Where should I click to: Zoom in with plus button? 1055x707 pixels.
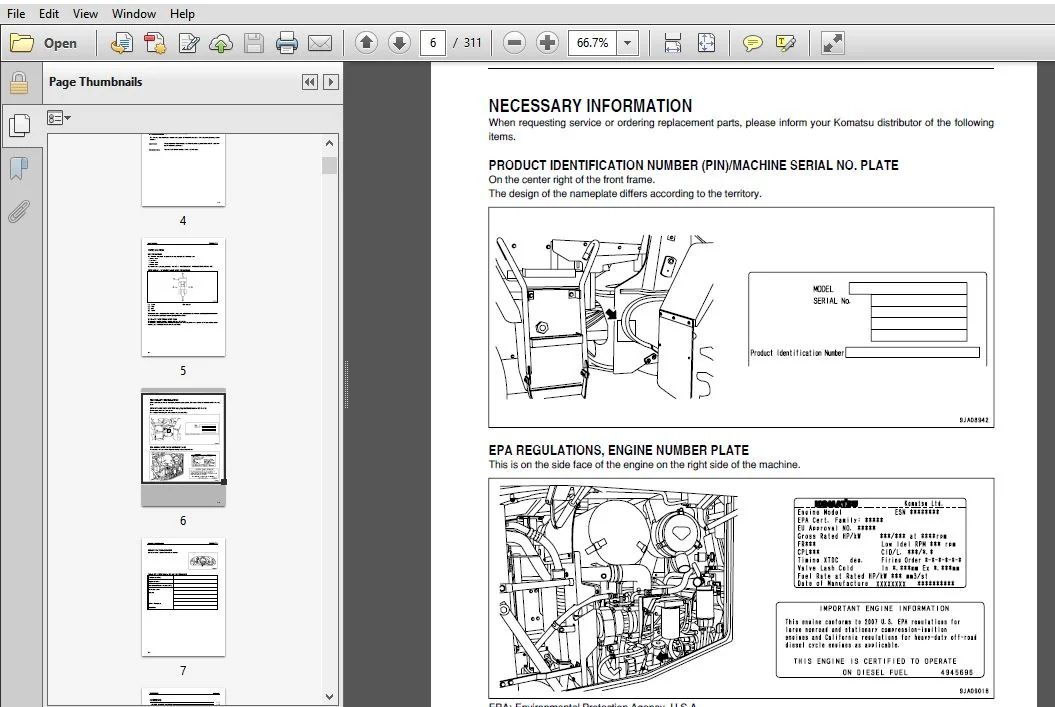click(x=547, y=42)
